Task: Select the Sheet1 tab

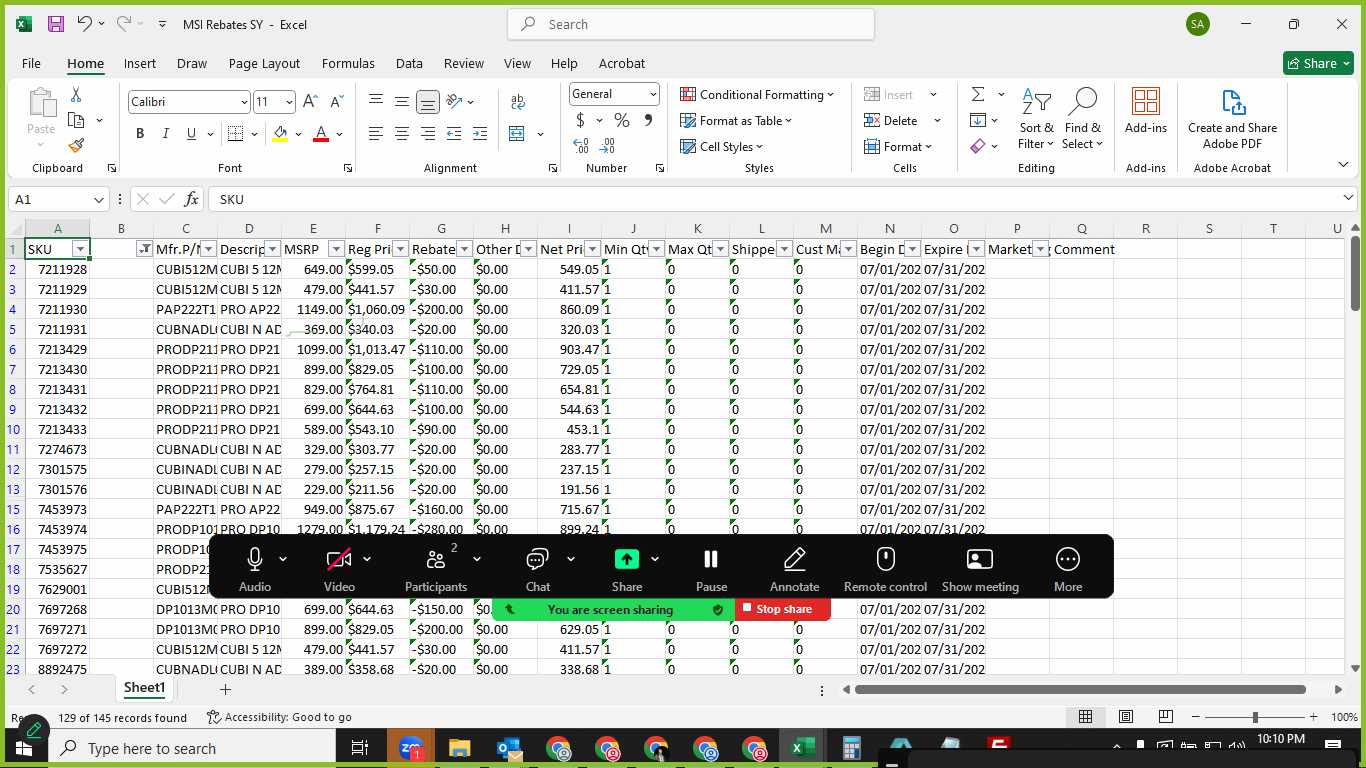Action: [144, 688]
